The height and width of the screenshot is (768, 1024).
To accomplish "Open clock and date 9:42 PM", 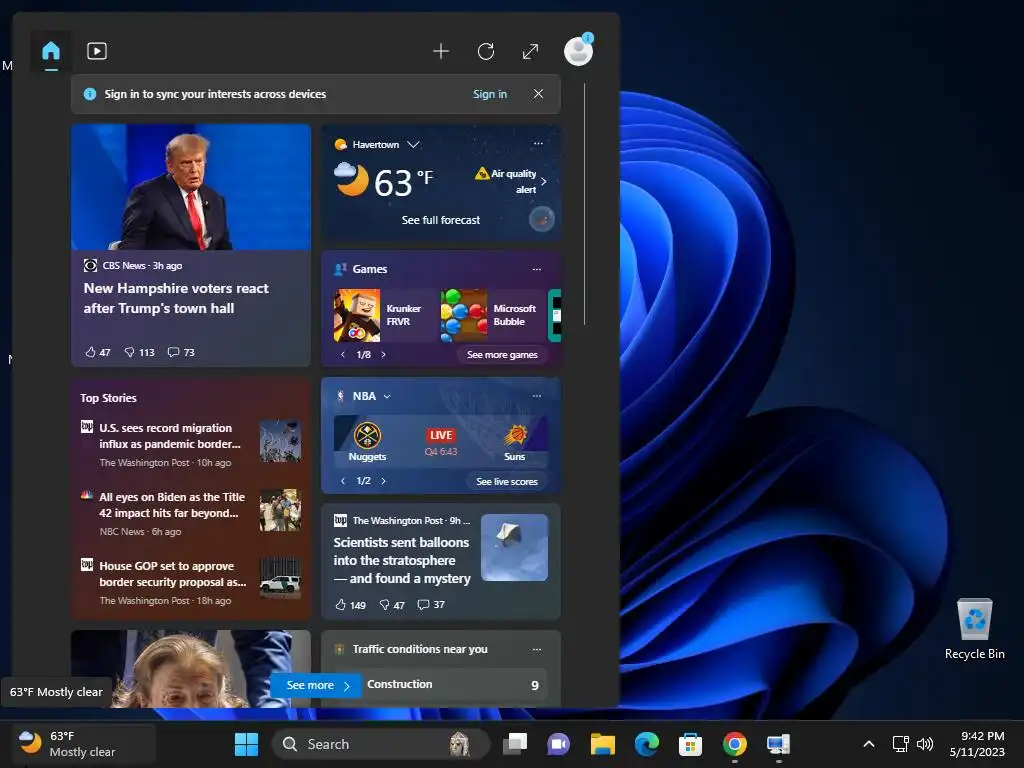I will 977,744.
